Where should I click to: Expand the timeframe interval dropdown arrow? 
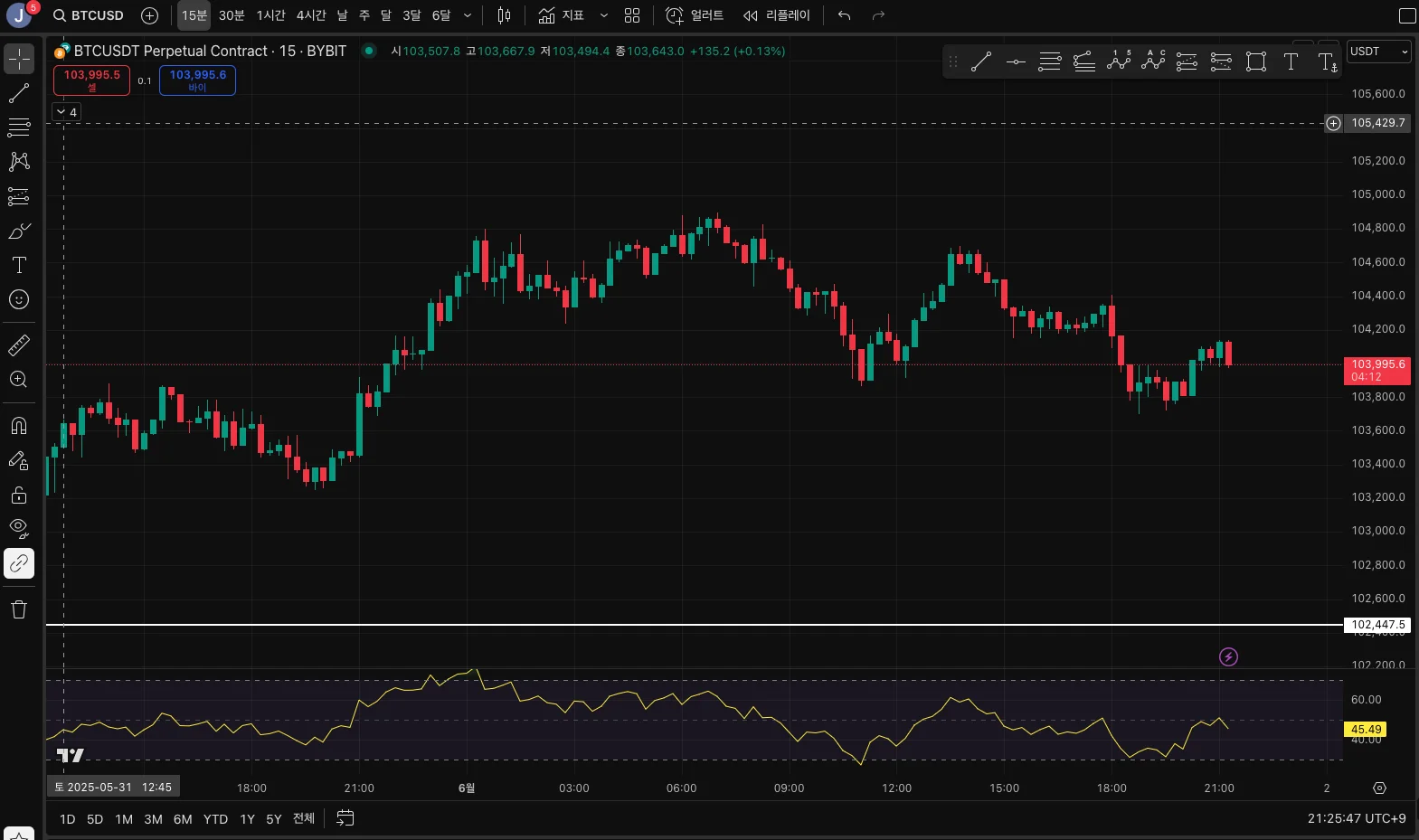468,15
